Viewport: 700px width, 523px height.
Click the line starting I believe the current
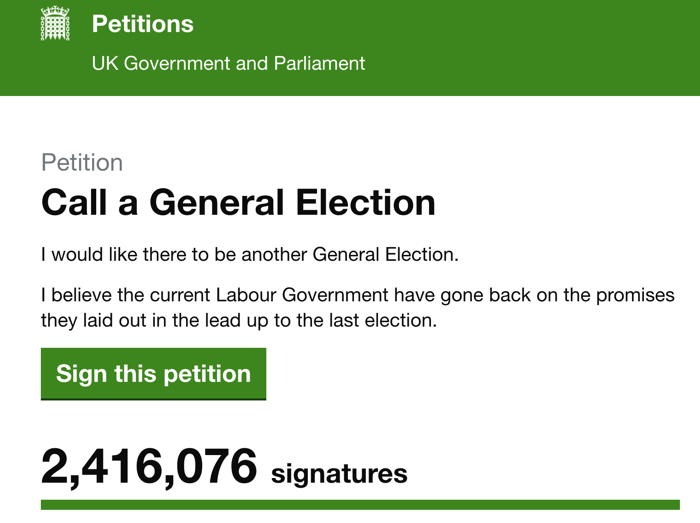359,296
